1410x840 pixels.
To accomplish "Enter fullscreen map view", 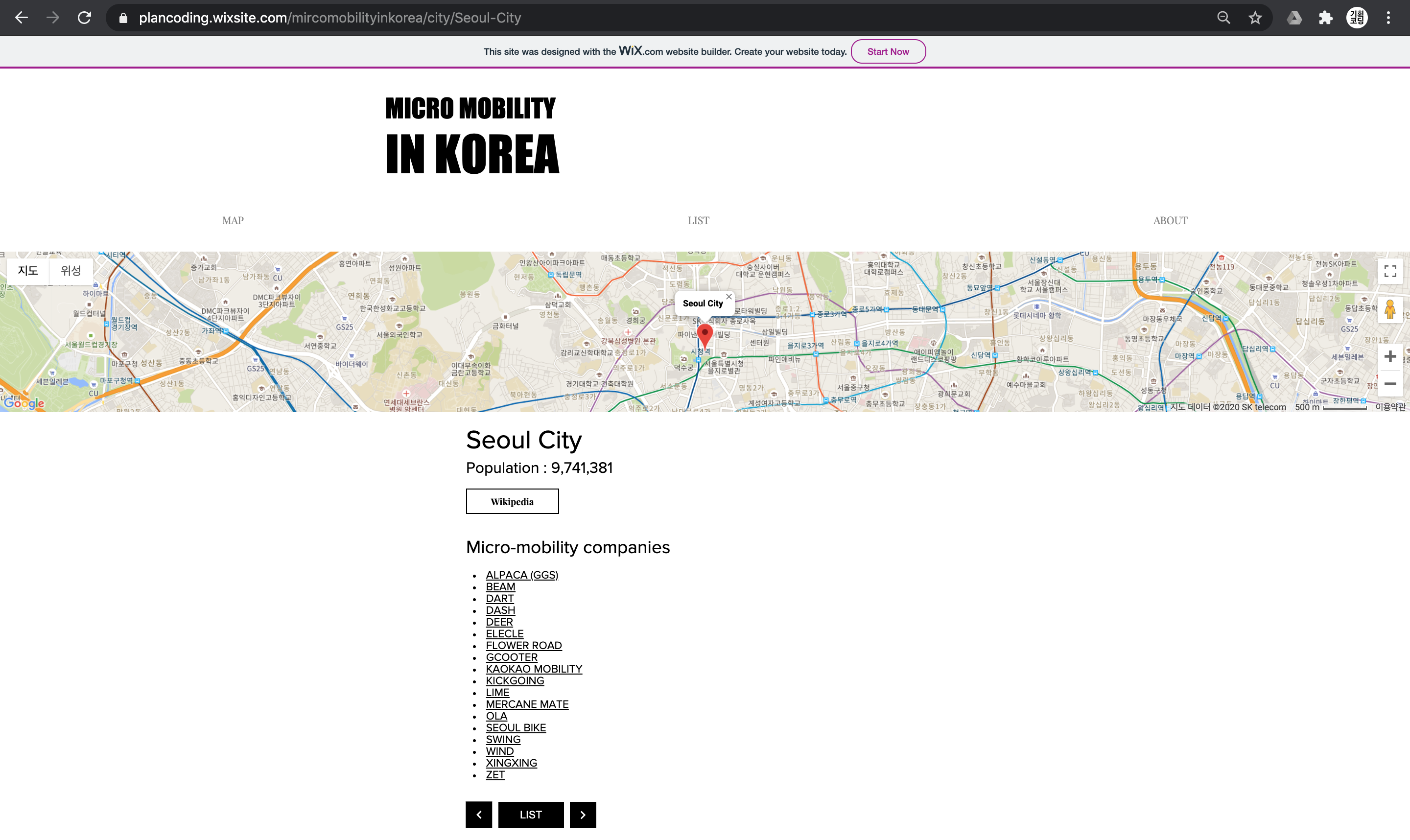I will point(1389,271).
